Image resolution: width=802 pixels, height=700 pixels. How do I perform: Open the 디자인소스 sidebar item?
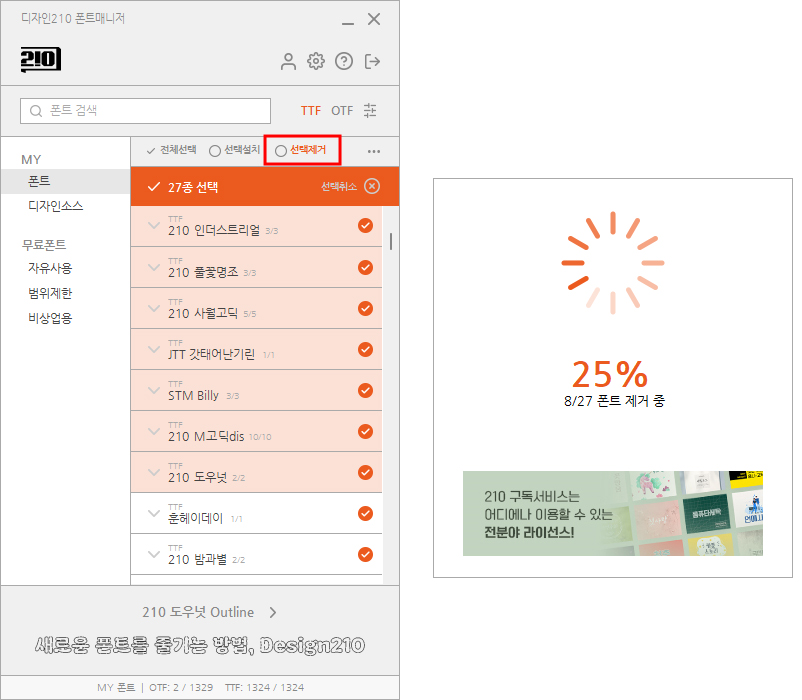[55, 206]
